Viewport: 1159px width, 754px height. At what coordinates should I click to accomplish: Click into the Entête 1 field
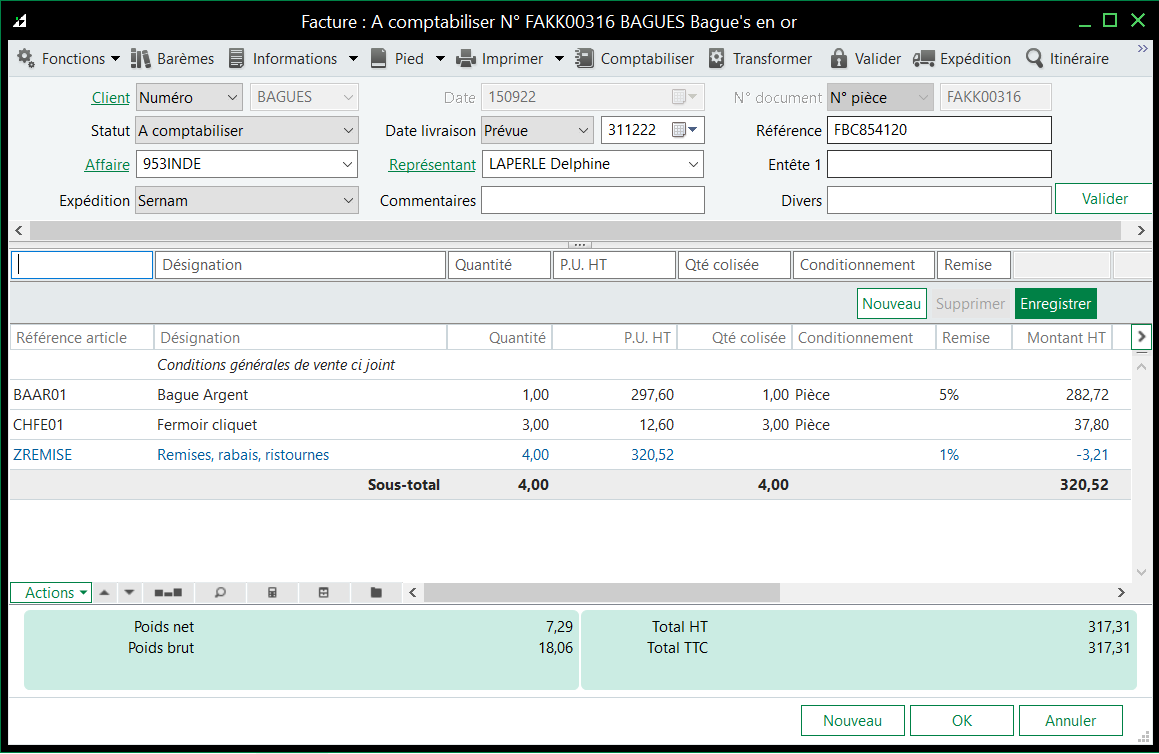(x=939, y=164)
